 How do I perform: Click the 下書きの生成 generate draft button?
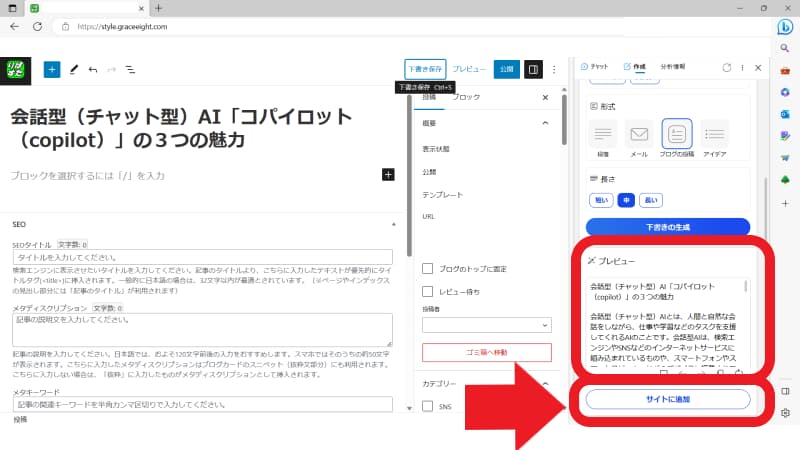click(x=668, y=227)
